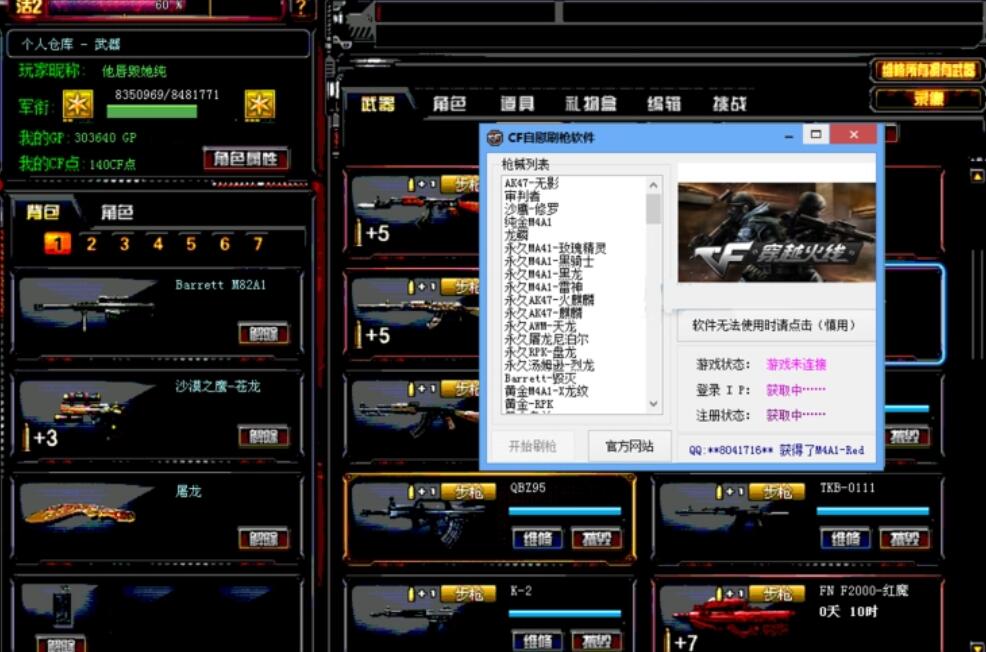Open the 官方网站 button
Viewport: 986px width, 652px height.
(629, 446)
